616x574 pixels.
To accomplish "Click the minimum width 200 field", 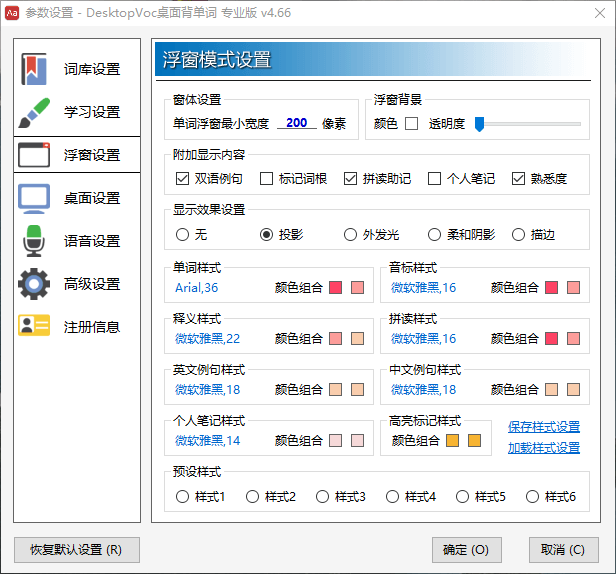I will click(297, 123).
